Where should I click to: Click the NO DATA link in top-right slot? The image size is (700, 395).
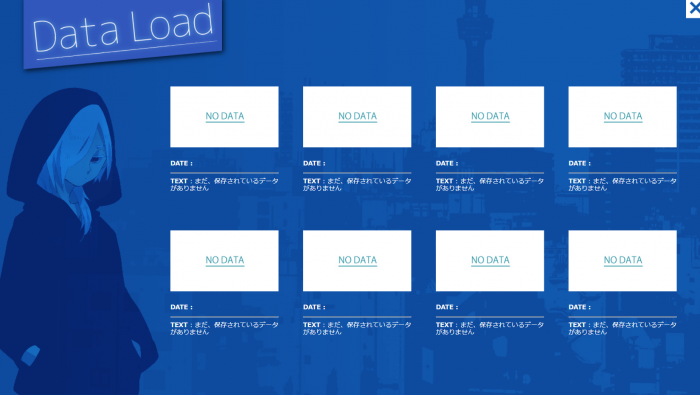623,116
